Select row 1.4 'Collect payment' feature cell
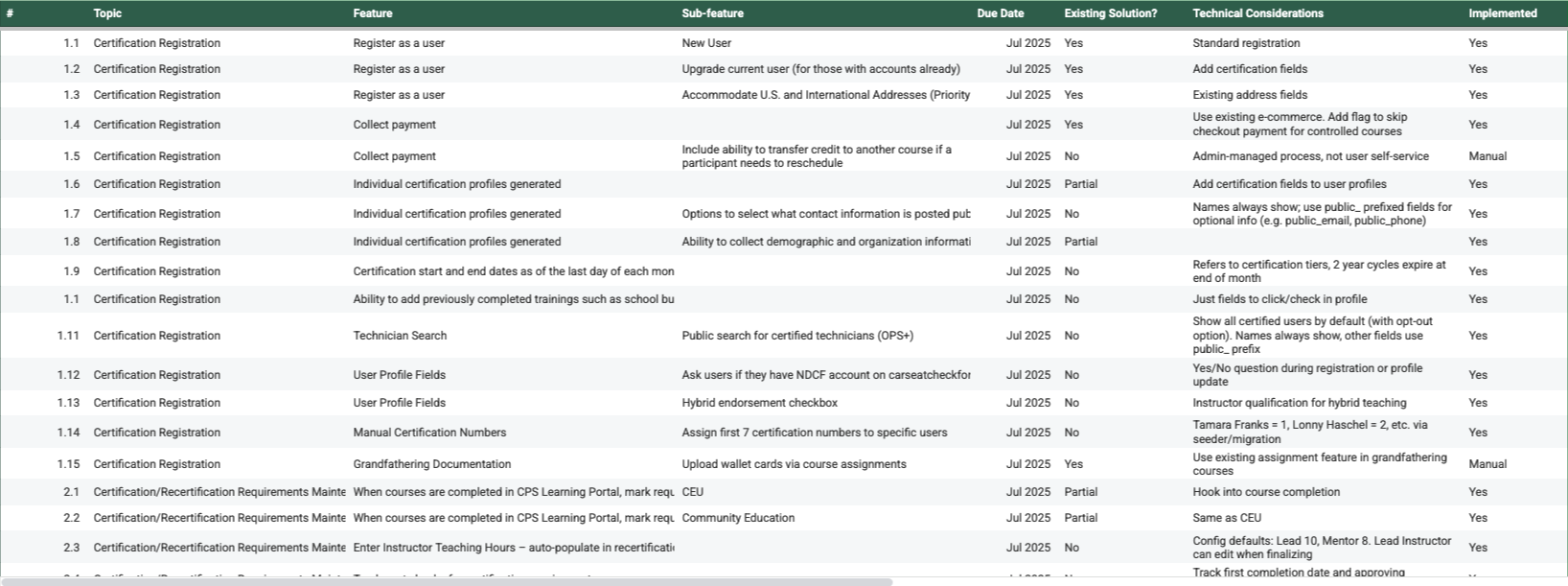The image size is (1568, 586). (394, 125)
